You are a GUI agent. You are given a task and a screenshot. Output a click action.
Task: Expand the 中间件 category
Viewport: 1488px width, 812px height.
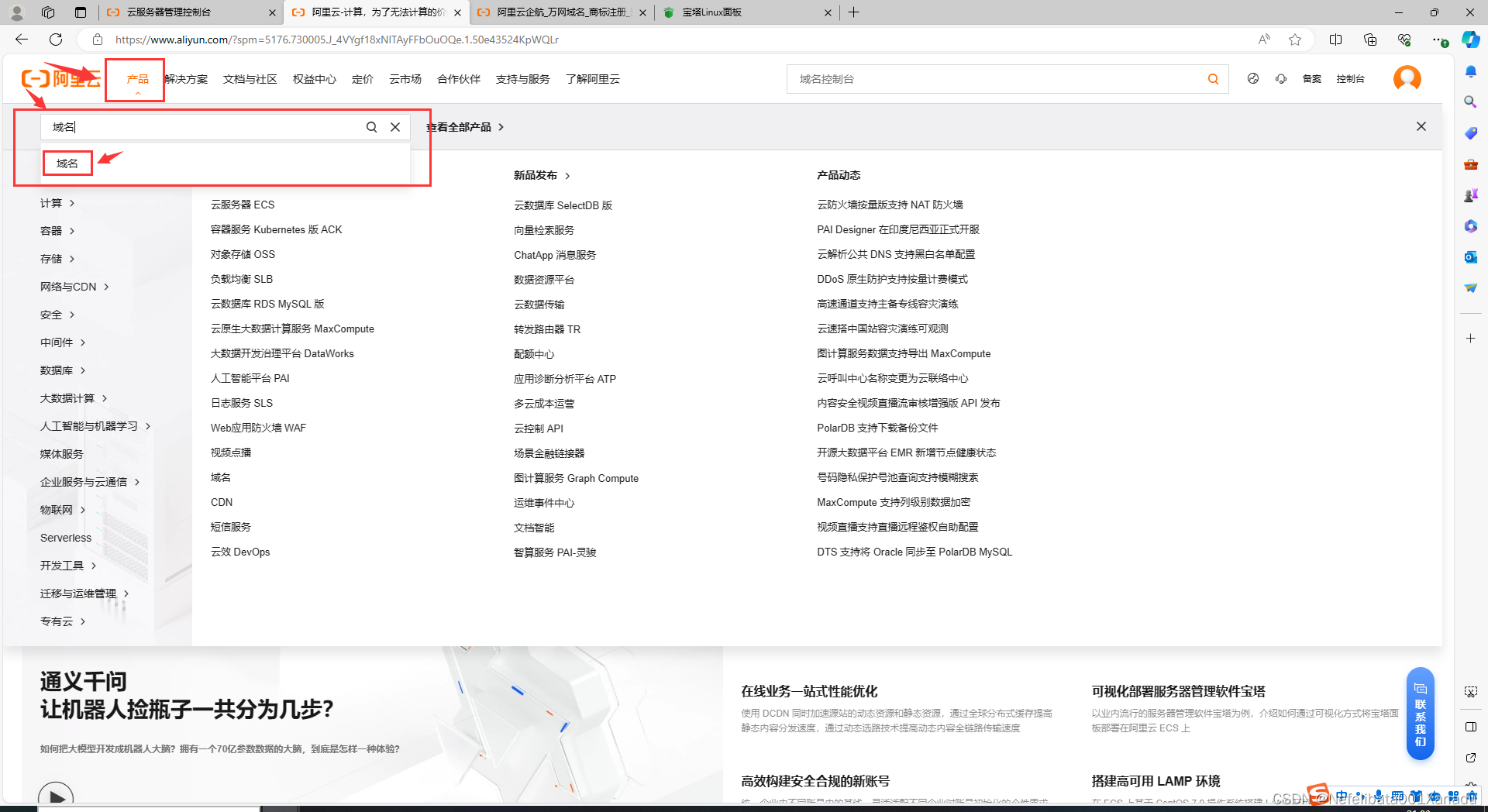pyautogui.click(x=63, y=342)
